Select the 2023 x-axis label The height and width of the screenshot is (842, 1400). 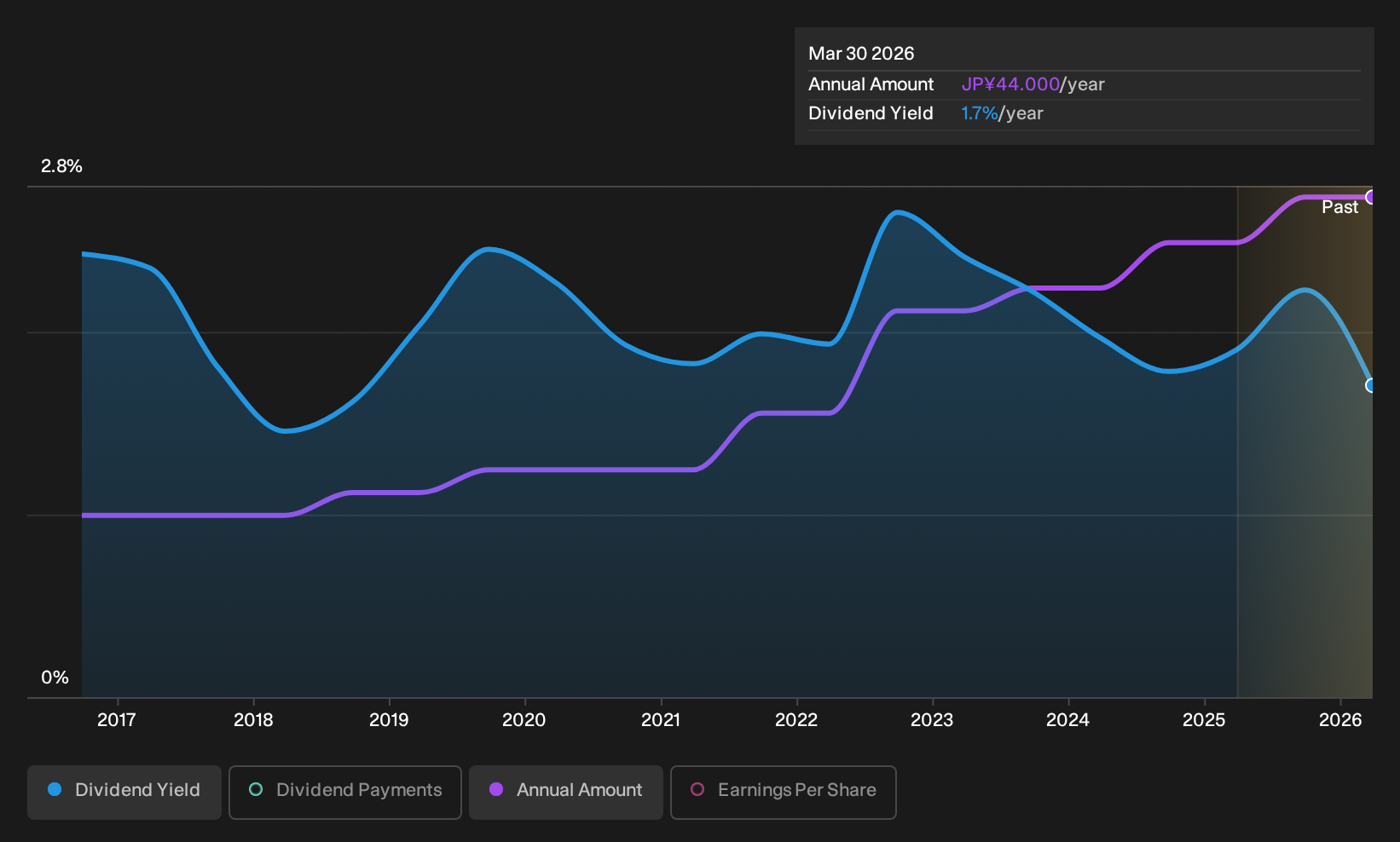932,720
